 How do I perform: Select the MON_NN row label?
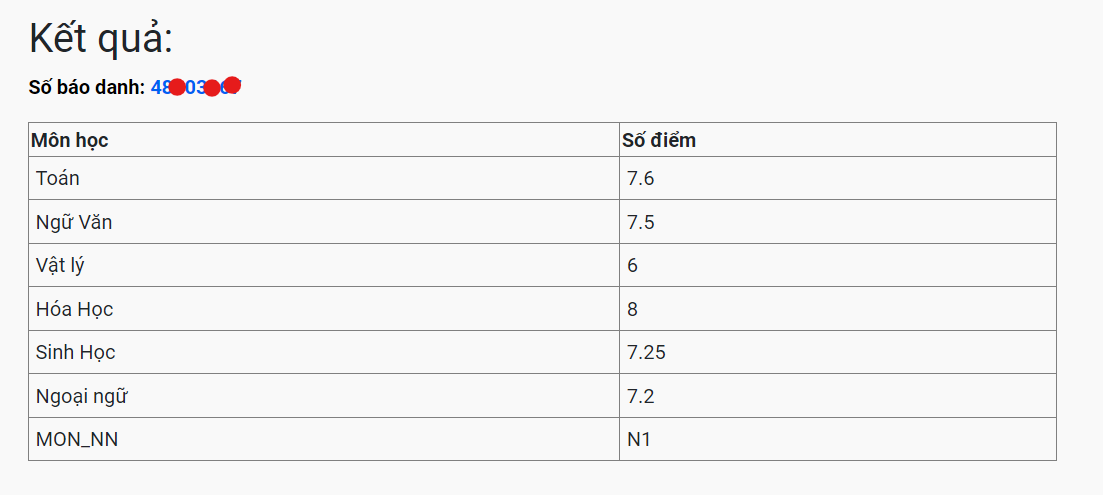click(x=77, y=439)
